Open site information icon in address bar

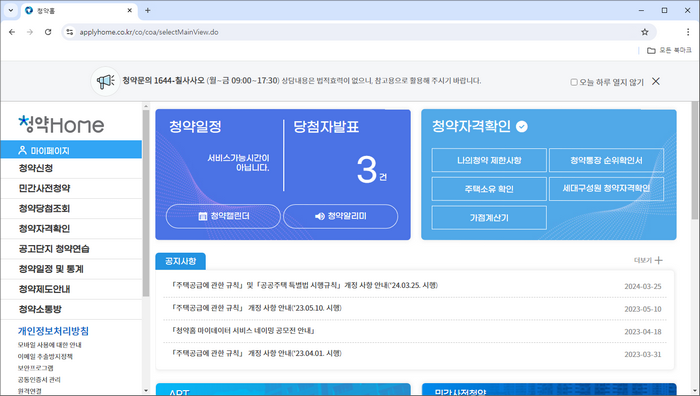(x=70, y=32)
